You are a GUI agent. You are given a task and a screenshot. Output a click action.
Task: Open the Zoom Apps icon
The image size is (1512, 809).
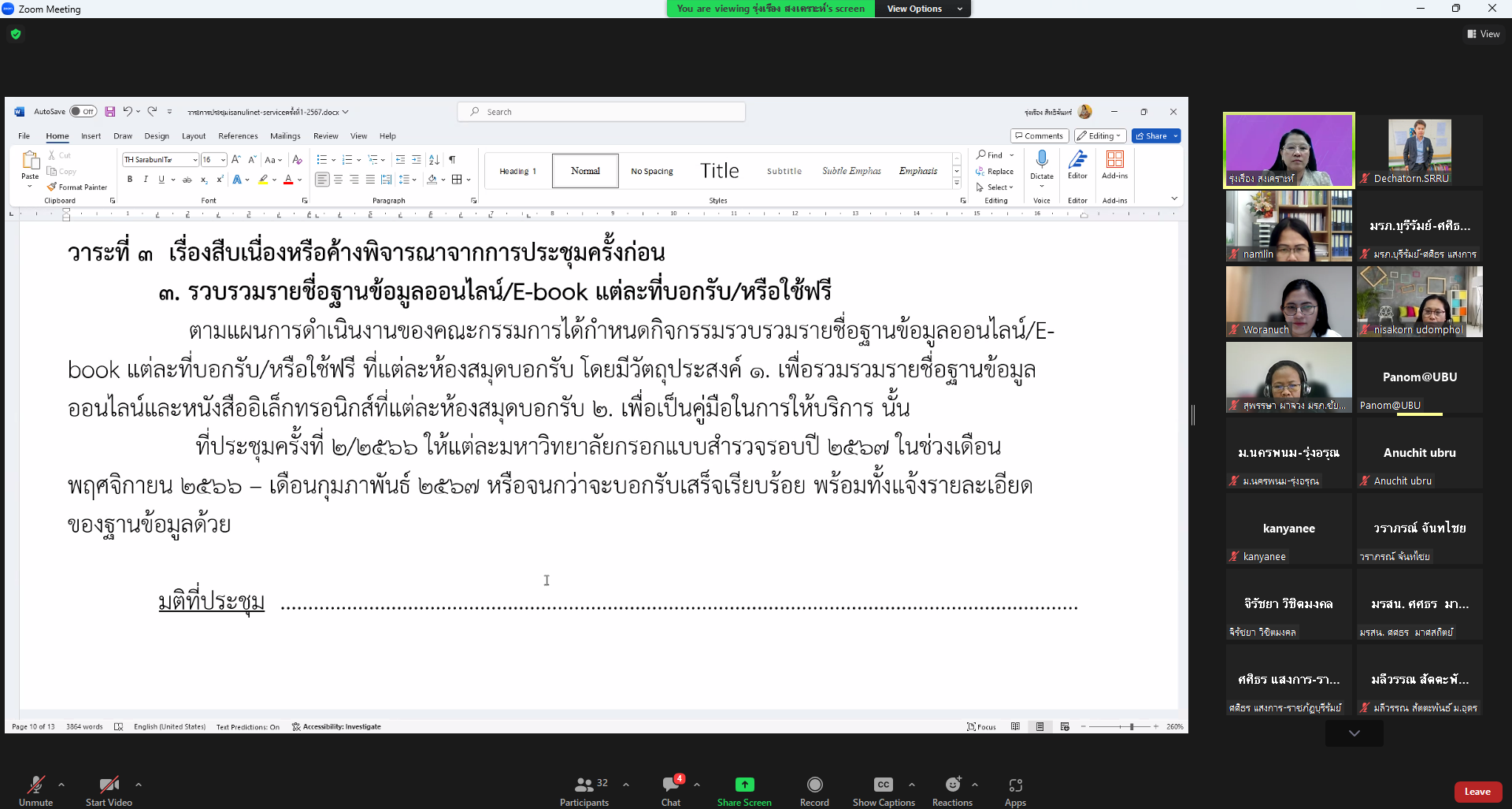tap(1015, 785)
